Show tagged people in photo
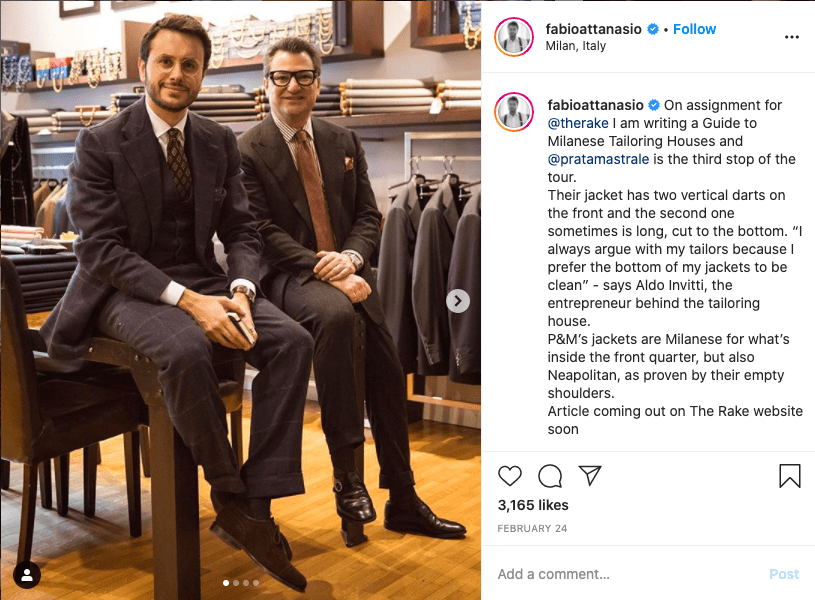This screenshot has height=600, width=815. tap(27, 574)
